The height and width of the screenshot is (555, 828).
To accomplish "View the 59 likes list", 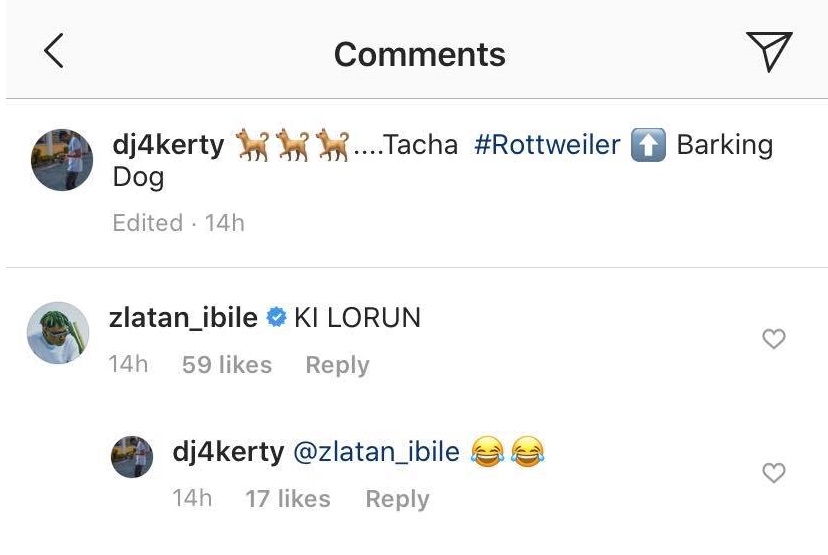I will (x=227, y=365).
